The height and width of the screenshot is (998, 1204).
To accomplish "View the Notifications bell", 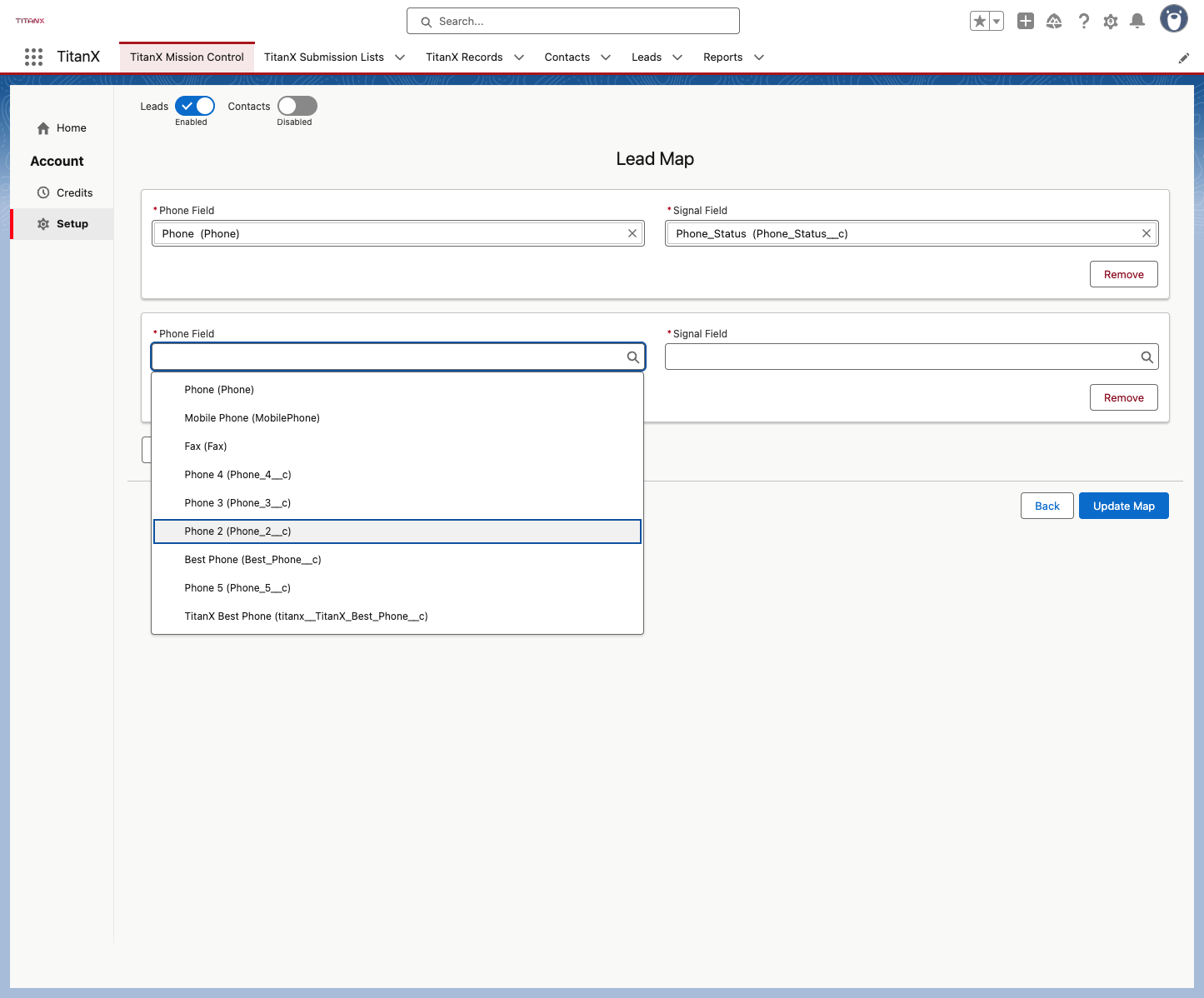I will click(1137, 21).
